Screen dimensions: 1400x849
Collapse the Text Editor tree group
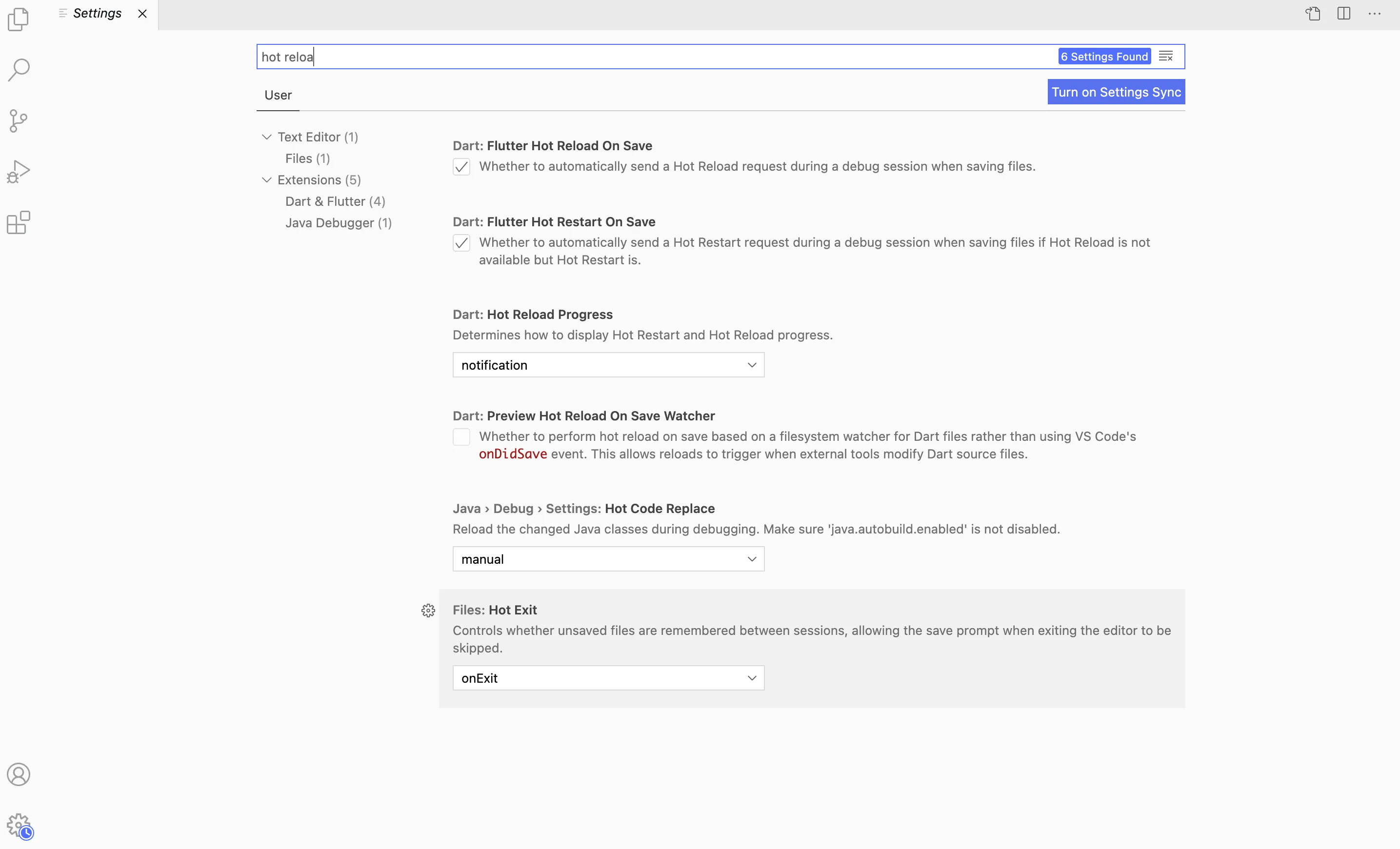click(x=266, y=137)
